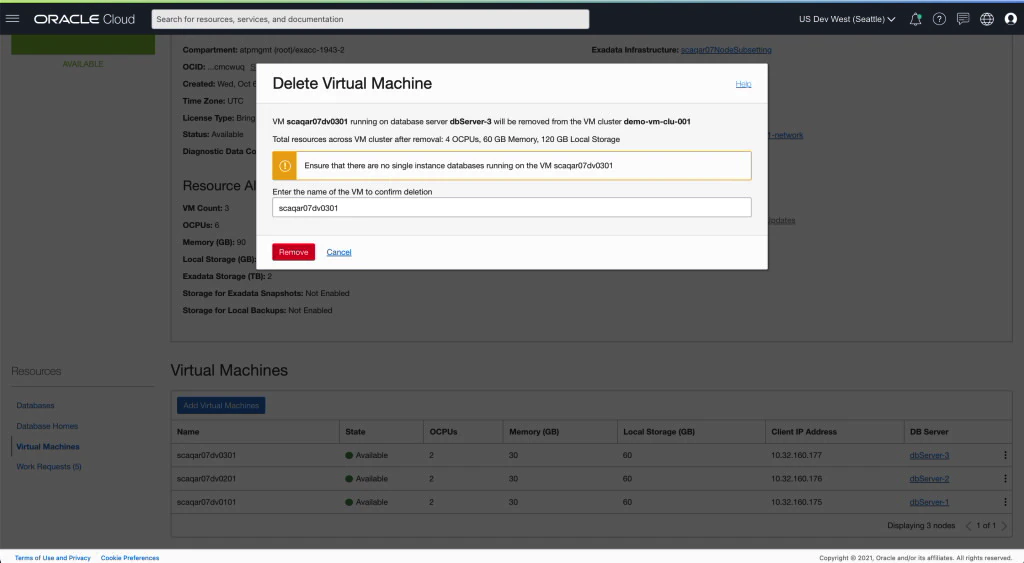This screenshot has height=563, width=1024.
Task: Open notifications bell icon
Action: point(916,19)
